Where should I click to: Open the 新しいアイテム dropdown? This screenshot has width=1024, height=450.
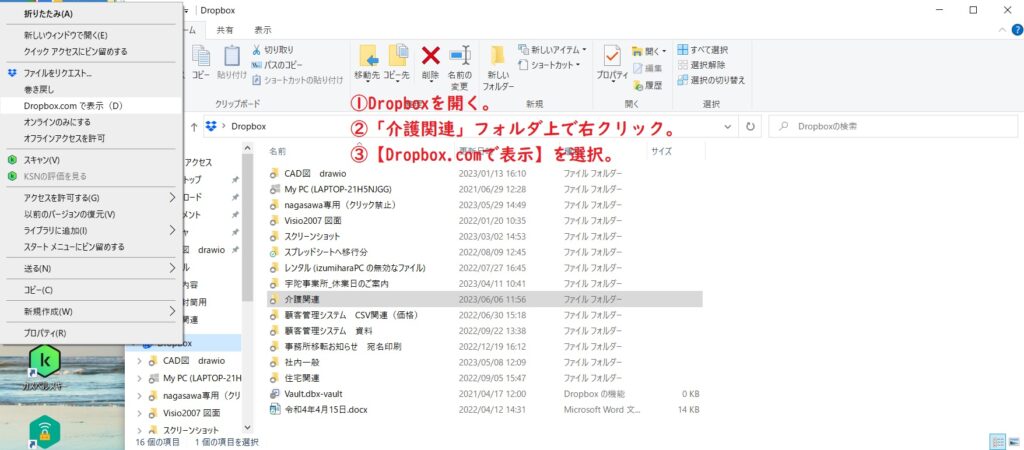click(x=554, y=50)
